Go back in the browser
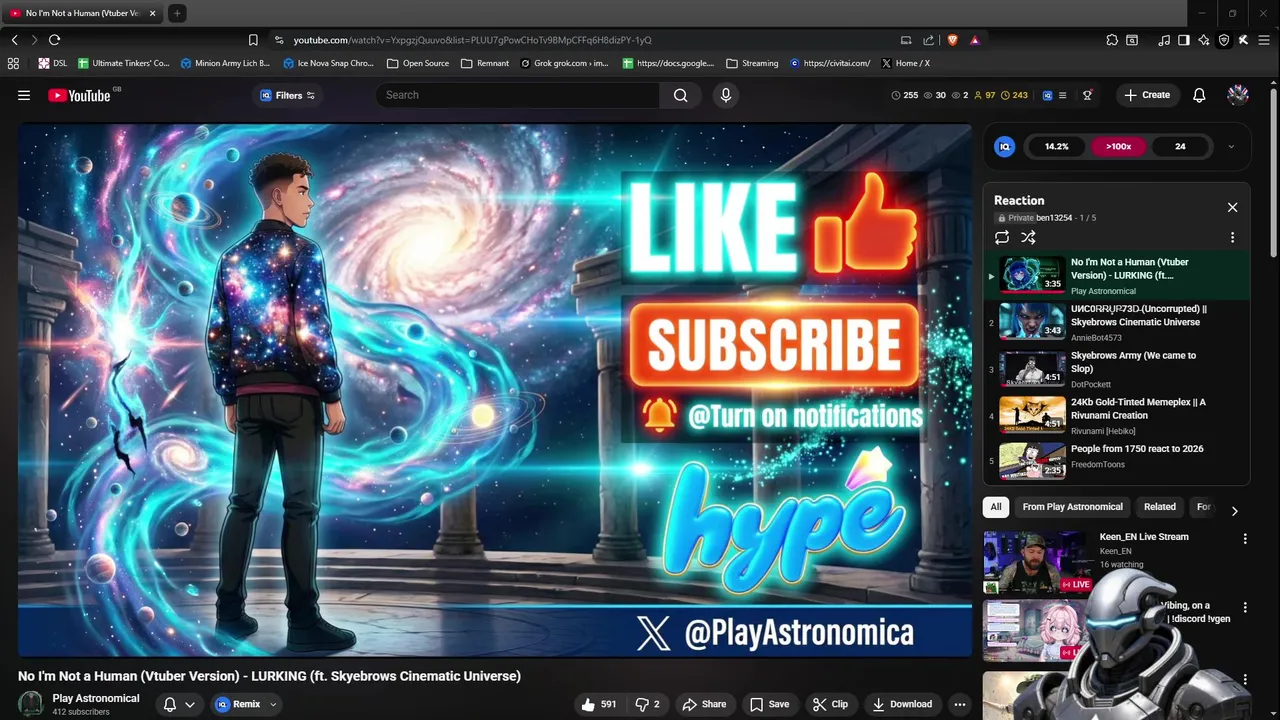1280x720 pixels. (x=14, y=40)
